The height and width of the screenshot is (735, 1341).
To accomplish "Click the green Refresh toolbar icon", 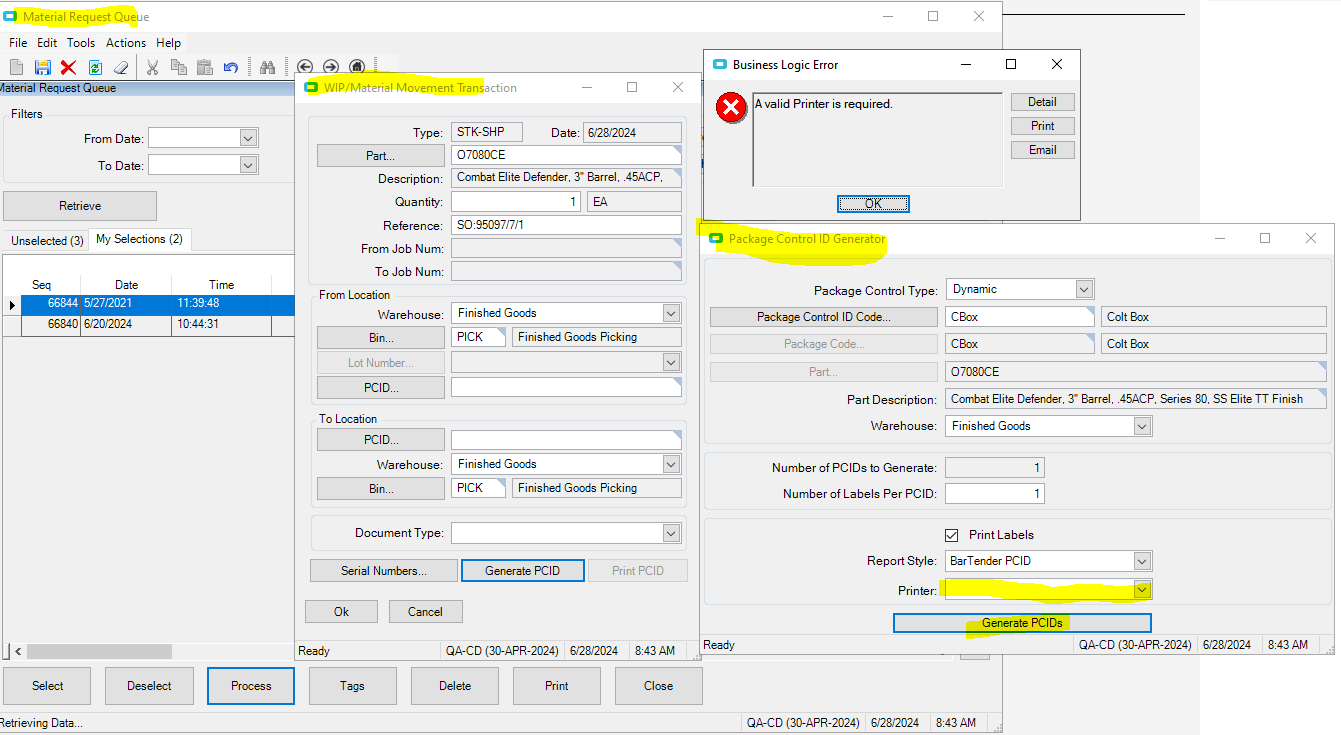I will click(x=95, y=67).
